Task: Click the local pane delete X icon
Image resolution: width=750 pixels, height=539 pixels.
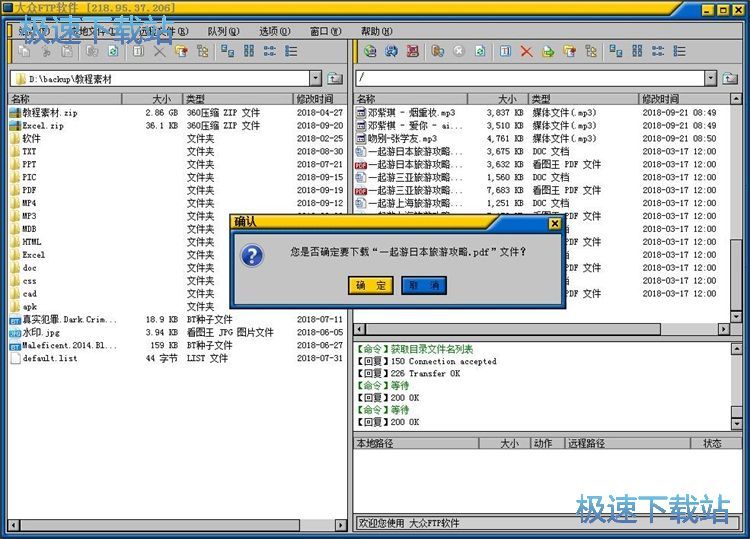Action: 160,51
